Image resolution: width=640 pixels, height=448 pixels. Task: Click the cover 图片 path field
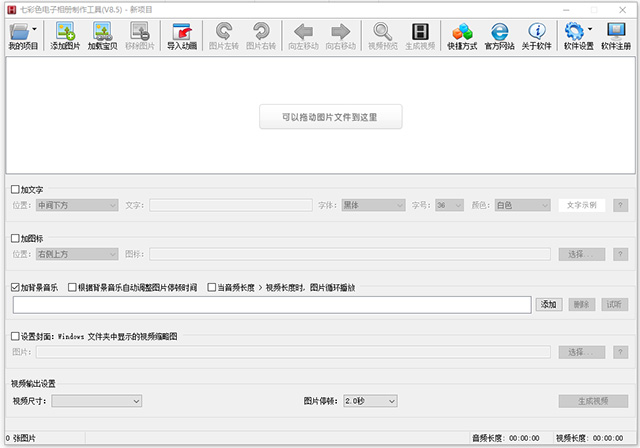pos(293,352)
